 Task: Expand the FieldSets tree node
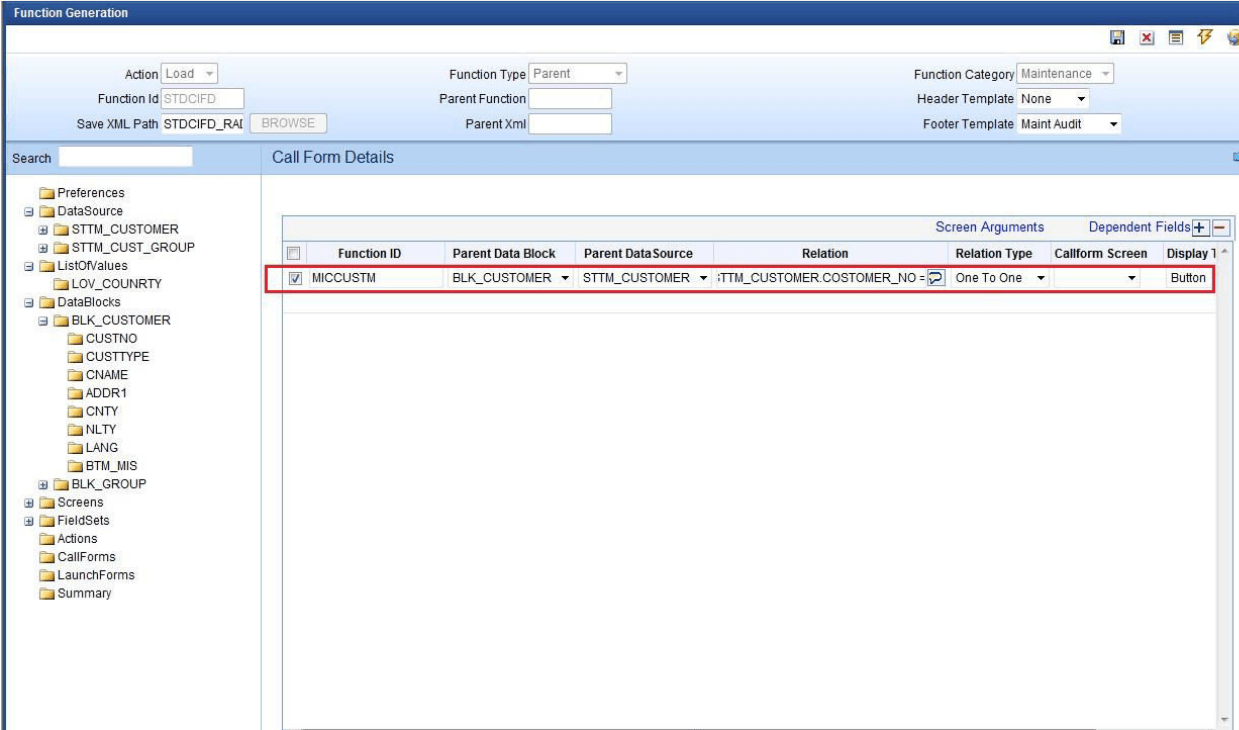pos(28,520)
